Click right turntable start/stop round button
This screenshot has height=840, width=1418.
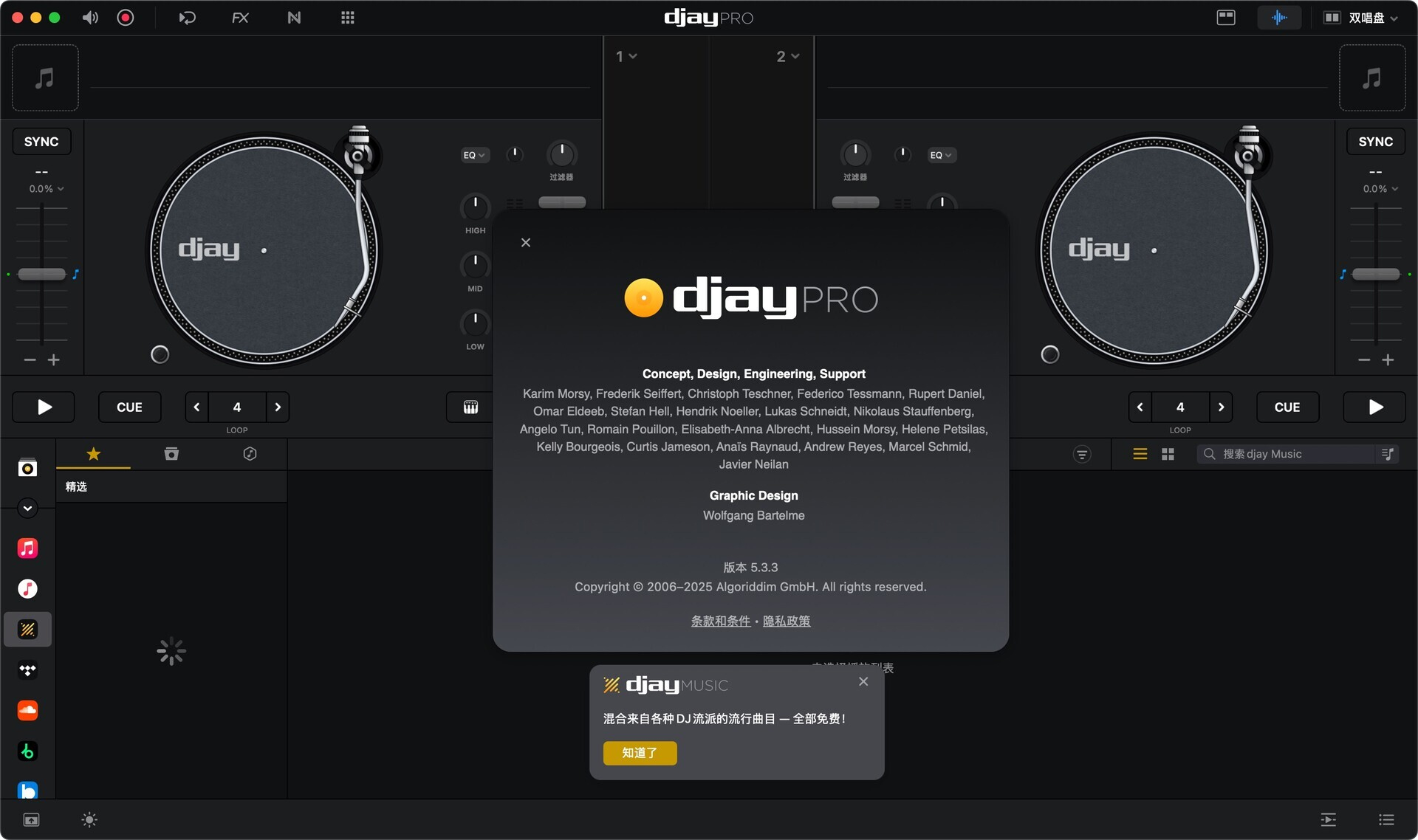(1049, 354)
